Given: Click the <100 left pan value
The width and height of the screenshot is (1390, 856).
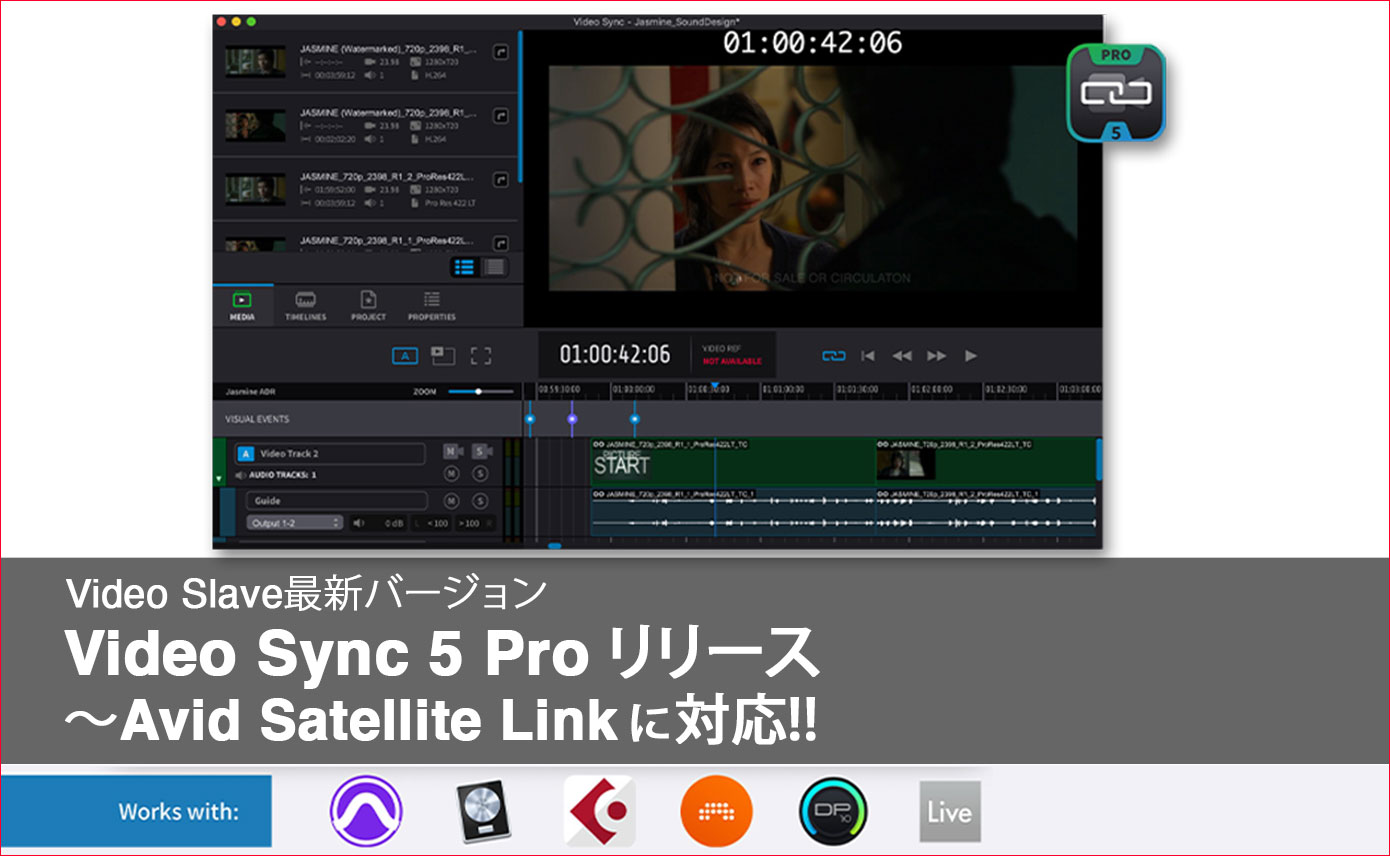Looking at the screenshot, I should pyautogui.click(x=438, y=523).
